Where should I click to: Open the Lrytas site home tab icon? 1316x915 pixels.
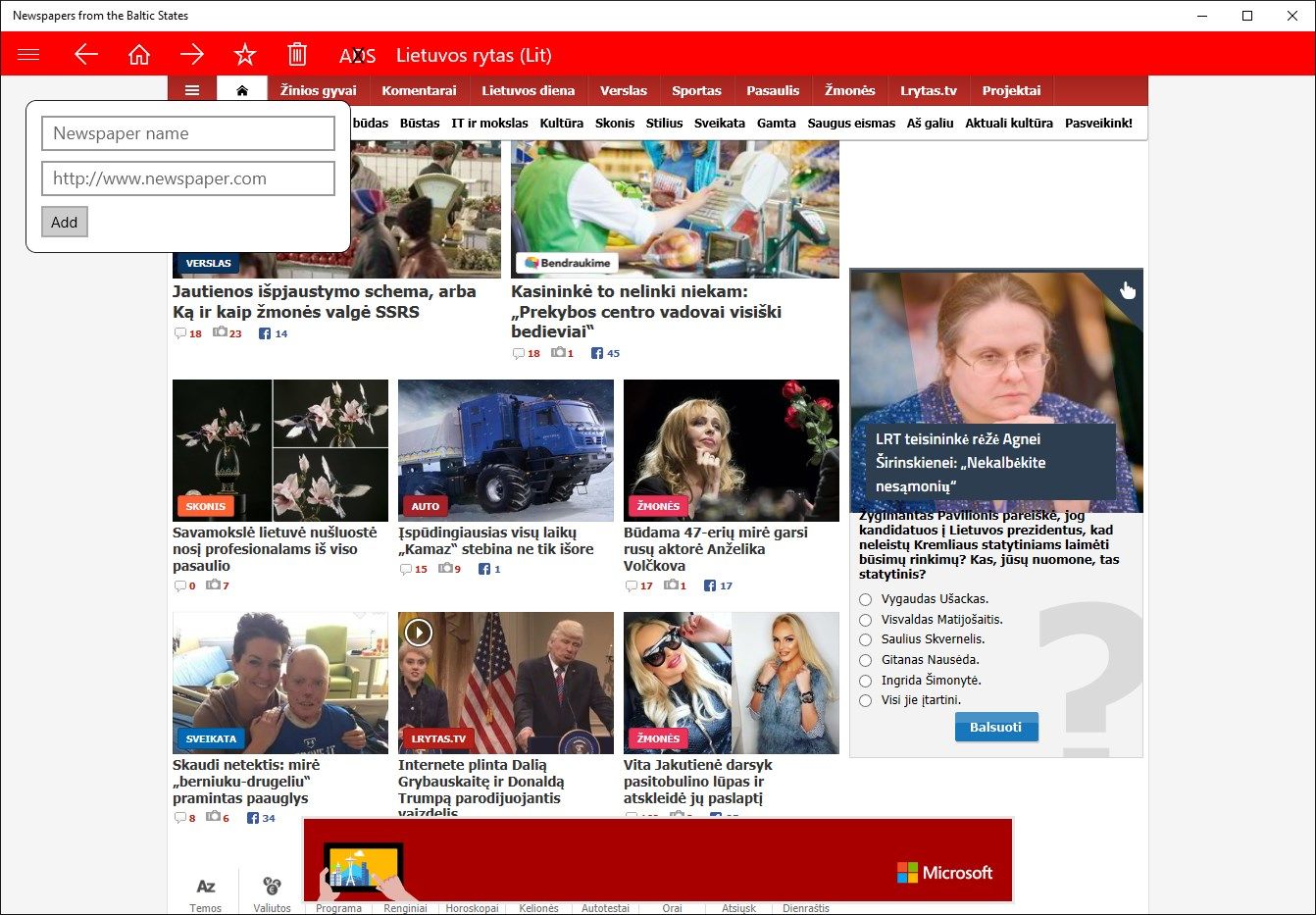pyautogui.click(x=242, y=90)
